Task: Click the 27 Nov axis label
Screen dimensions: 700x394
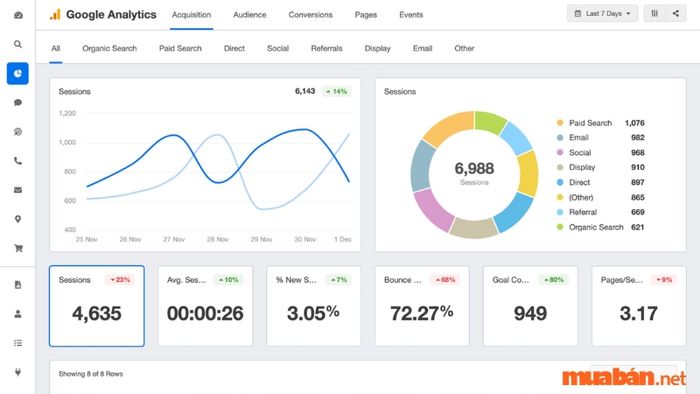Action: [174, 240]
